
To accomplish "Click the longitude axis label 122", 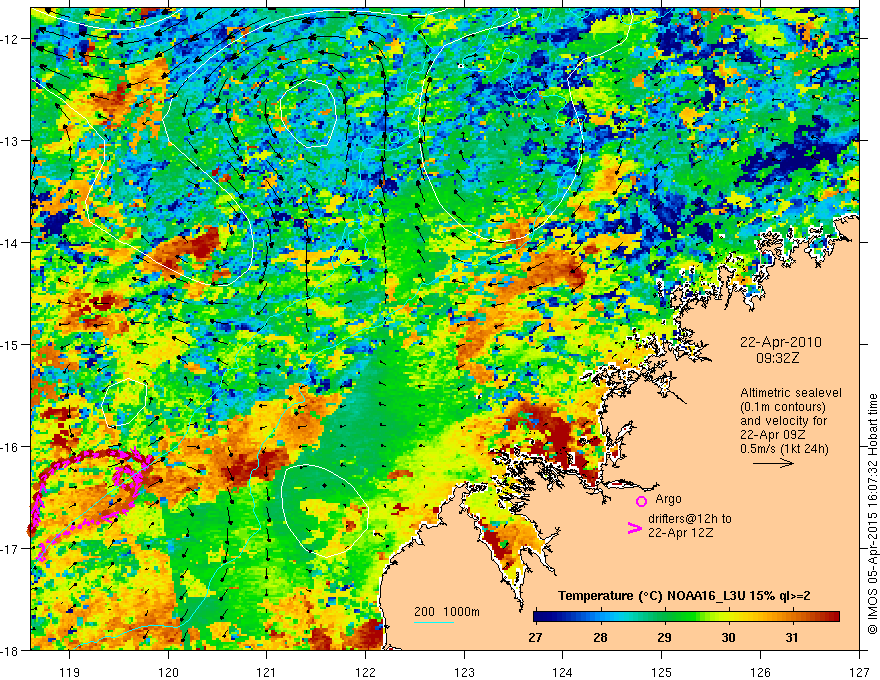I will [x=365, y=673].
